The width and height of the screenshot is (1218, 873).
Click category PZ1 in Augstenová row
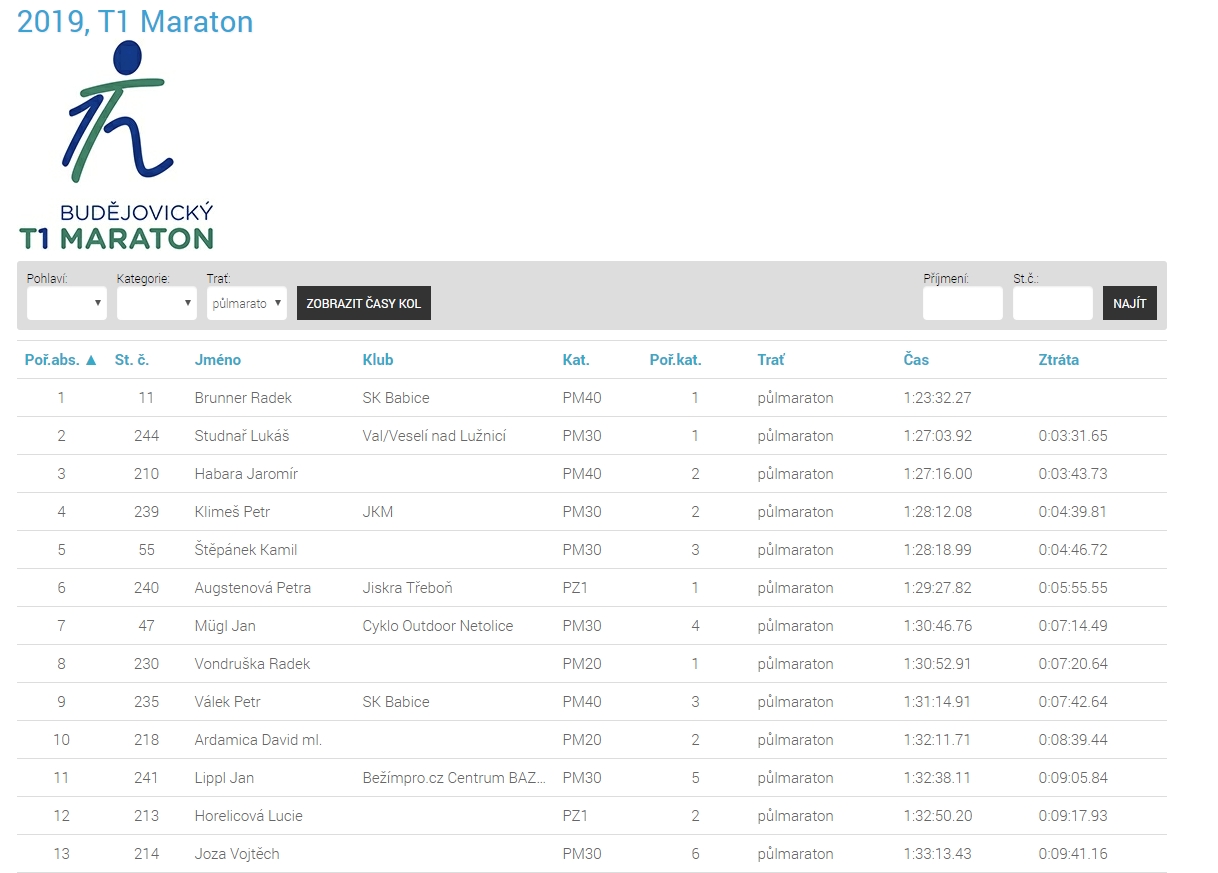click(x=575, y=588)
